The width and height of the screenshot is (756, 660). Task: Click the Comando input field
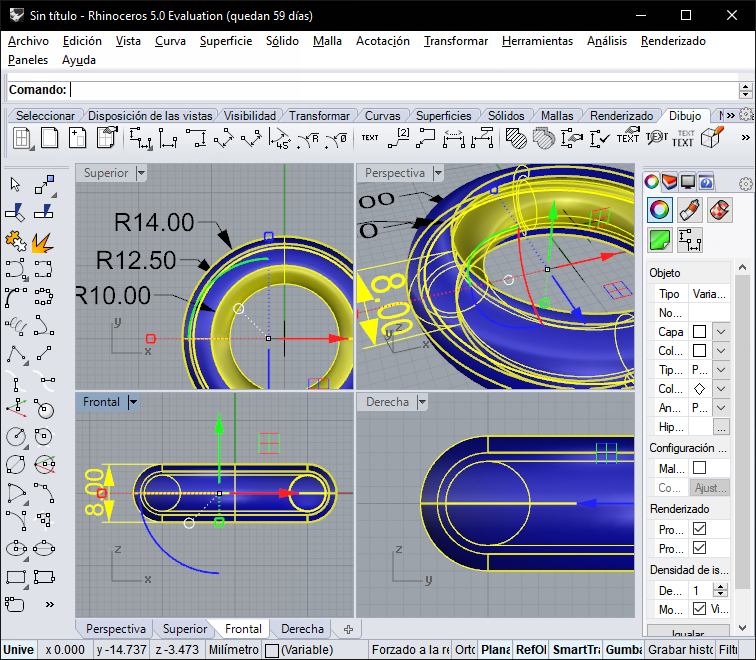pos(400,90)
